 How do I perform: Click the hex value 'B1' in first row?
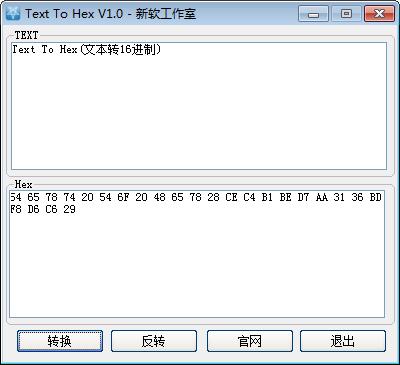tap(267, 197)
